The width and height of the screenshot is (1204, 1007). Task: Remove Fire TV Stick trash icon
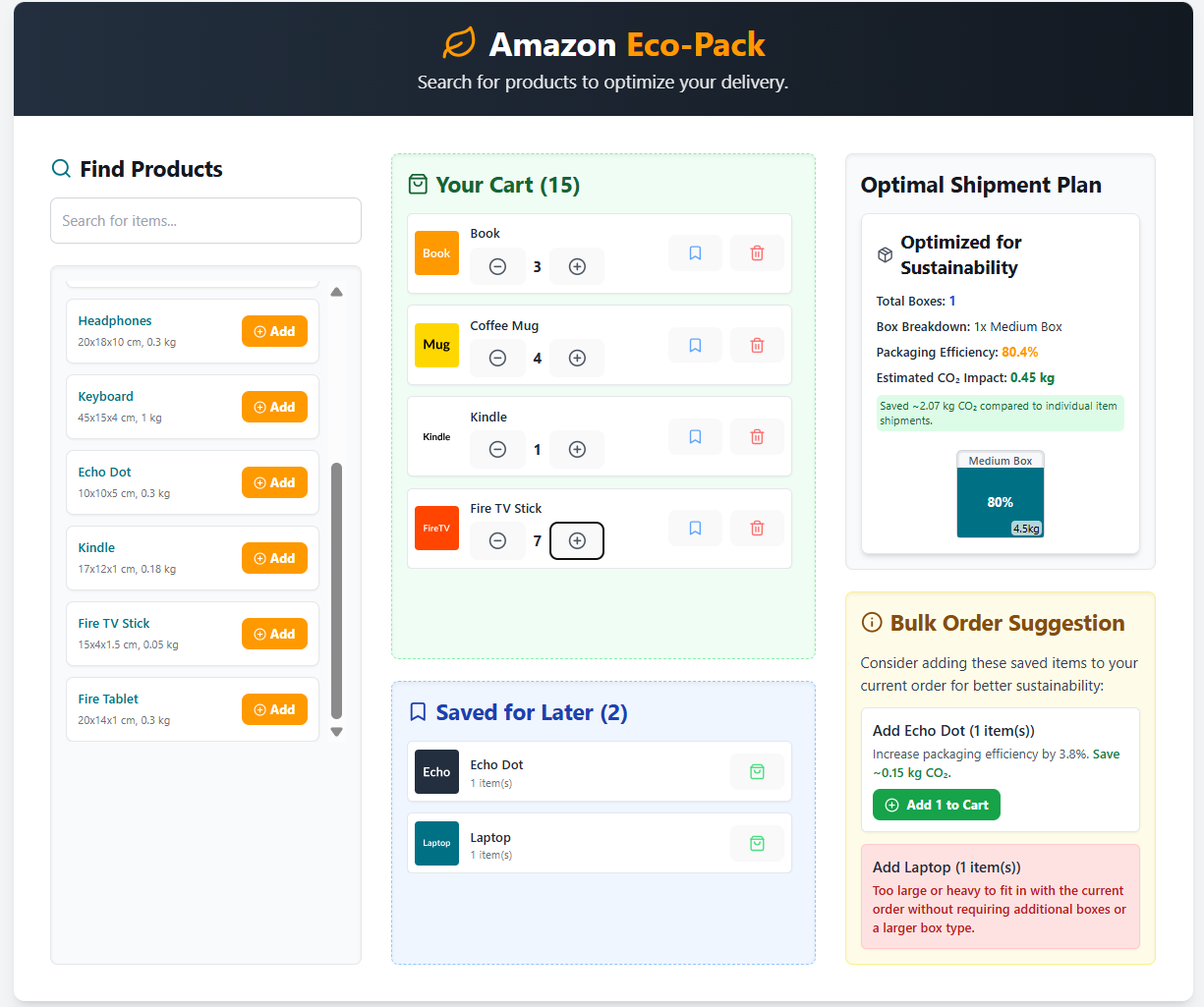[757, 528]
